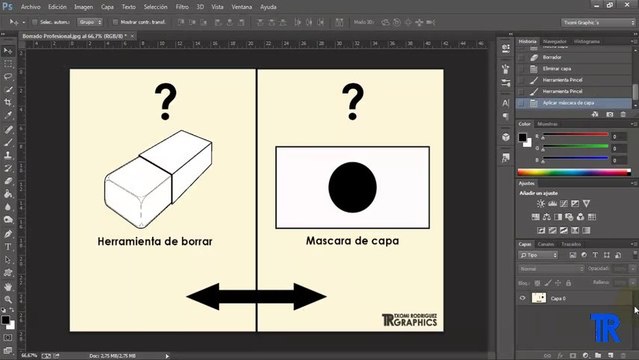Image resolution: width=639 pixels, height=360 pixels.
Task: Switch to the Navegador tab
Action: pos(555,42)
